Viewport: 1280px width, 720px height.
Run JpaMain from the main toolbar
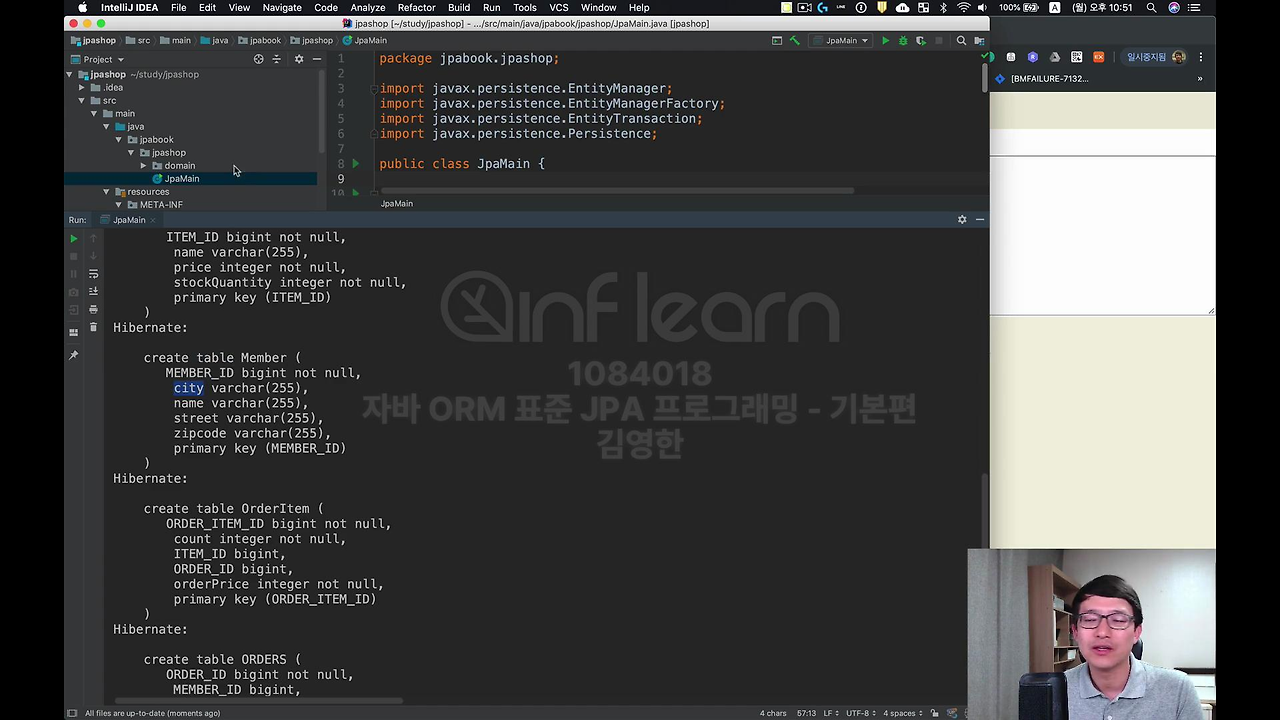click(885, 41)
